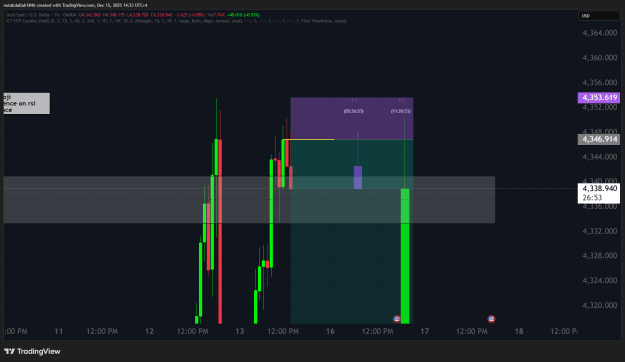Click date label 13 on time axis

click(240, 331)
